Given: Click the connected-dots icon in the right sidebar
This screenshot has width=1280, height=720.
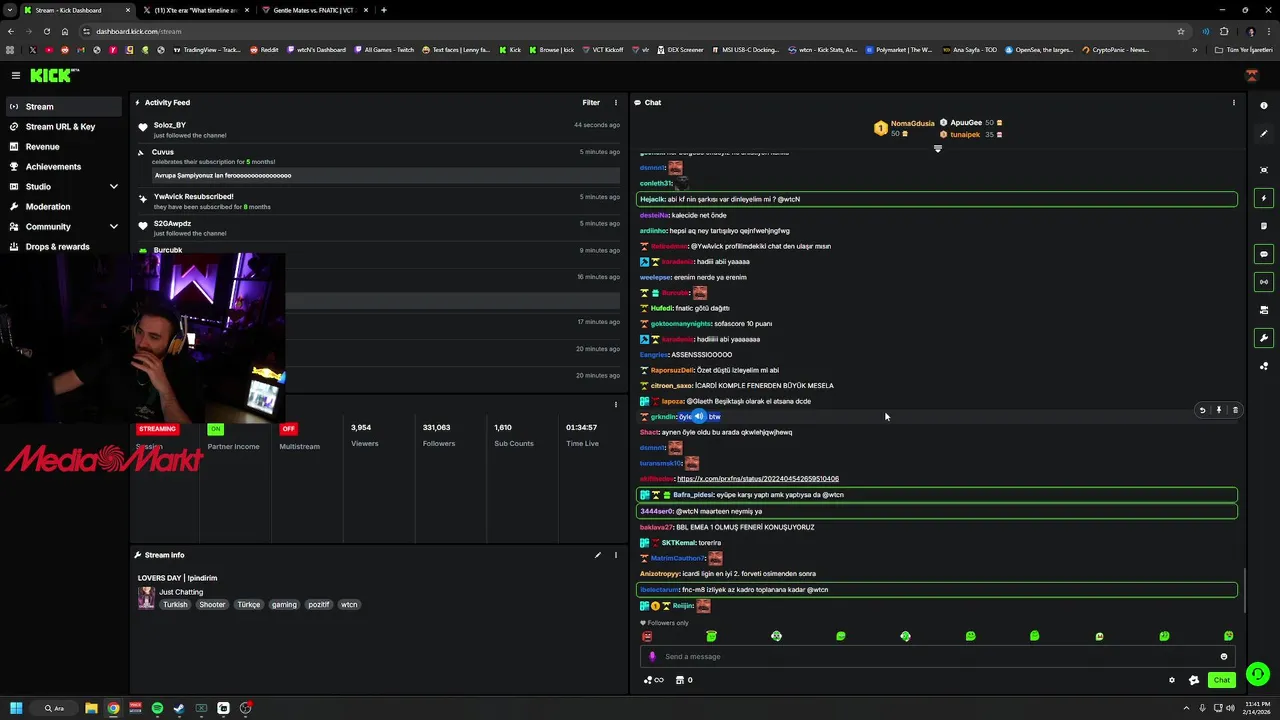Looking at the screenshot, I should [x=1264, y=366].
